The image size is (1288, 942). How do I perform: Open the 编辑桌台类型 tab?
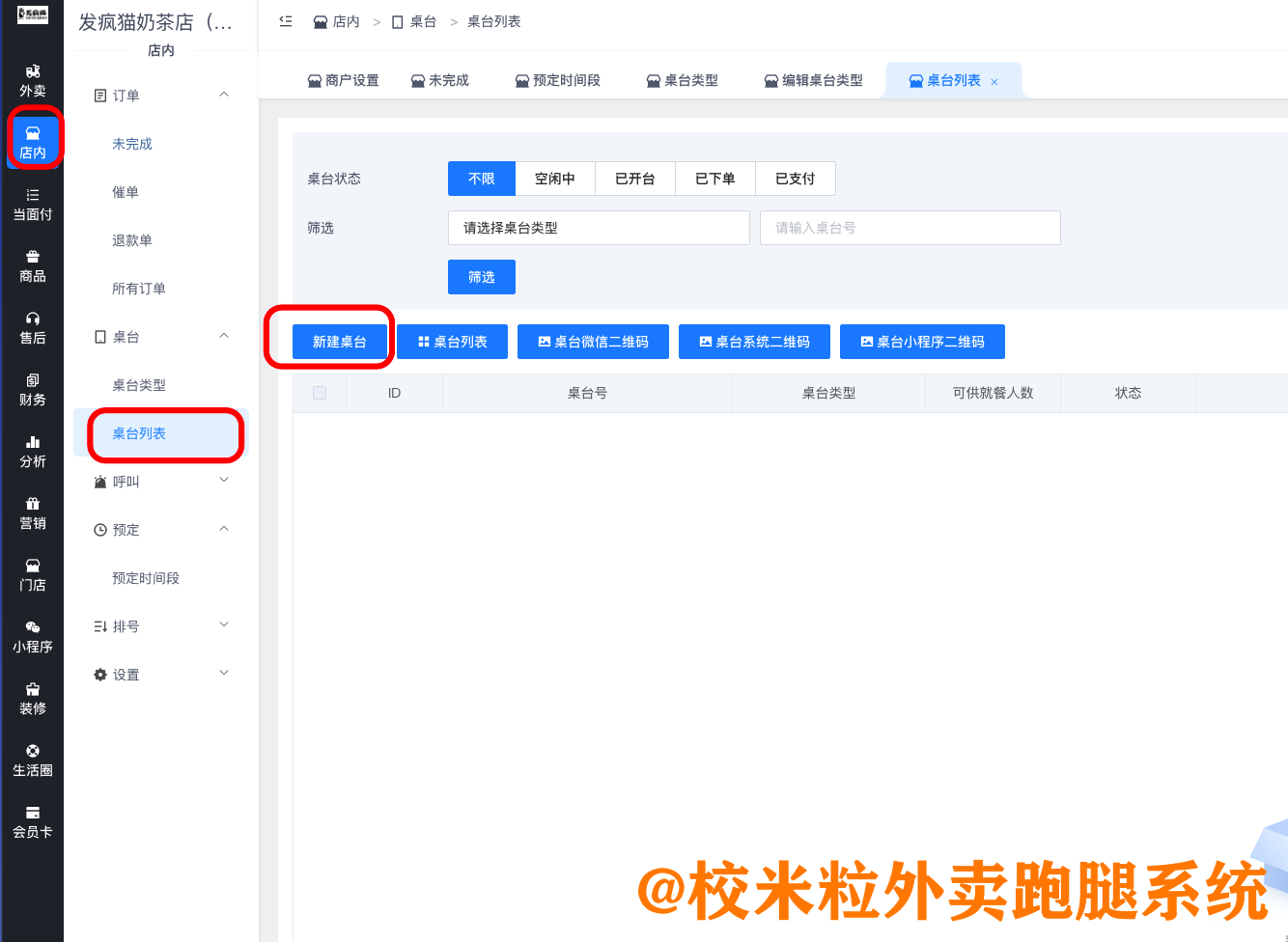[x=812, y=80]
